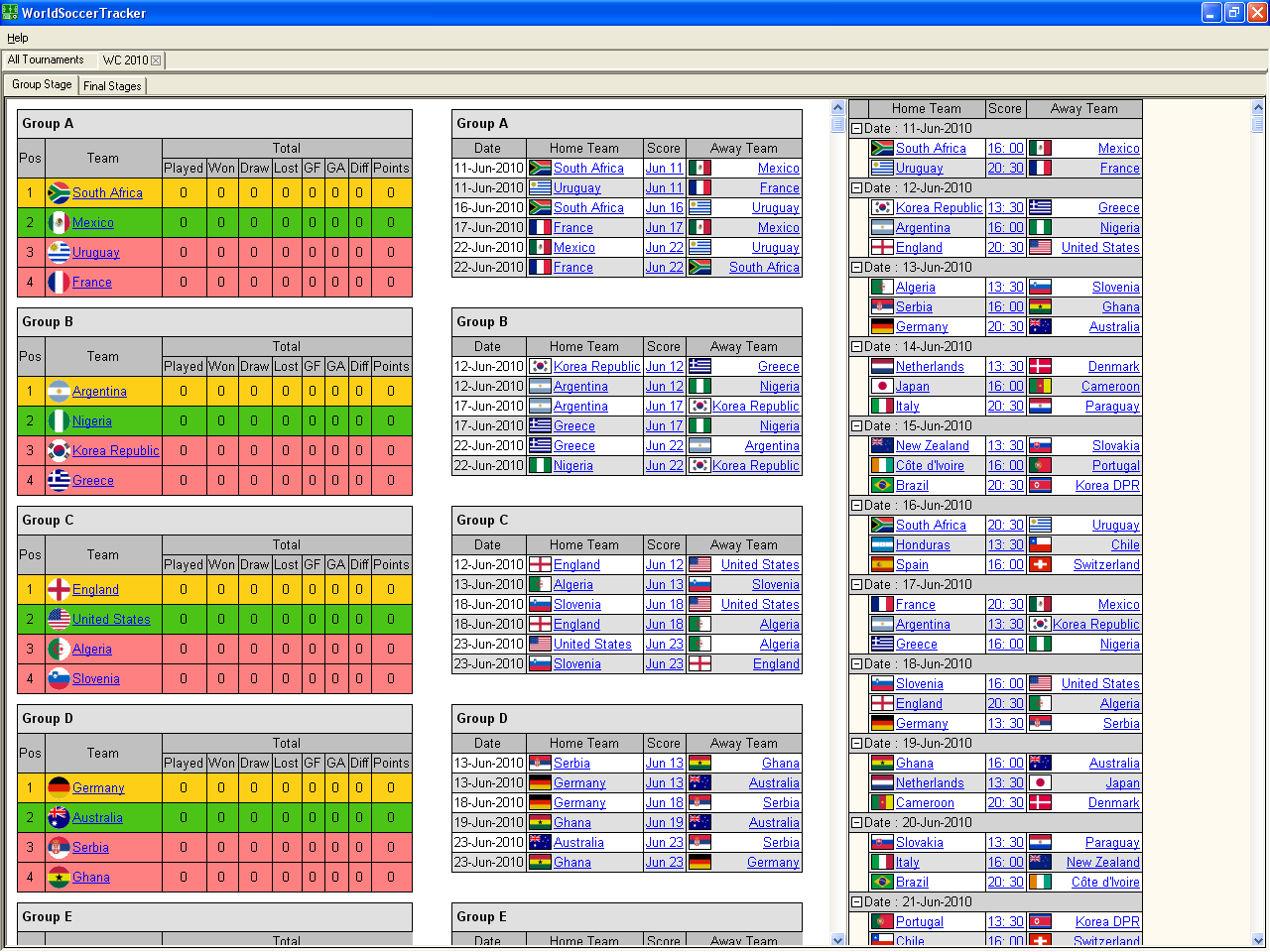This screenshot has width=1270, height=952.
Task: Collapse the 15-Jun-2010 date group
Action: pos(855,425)
